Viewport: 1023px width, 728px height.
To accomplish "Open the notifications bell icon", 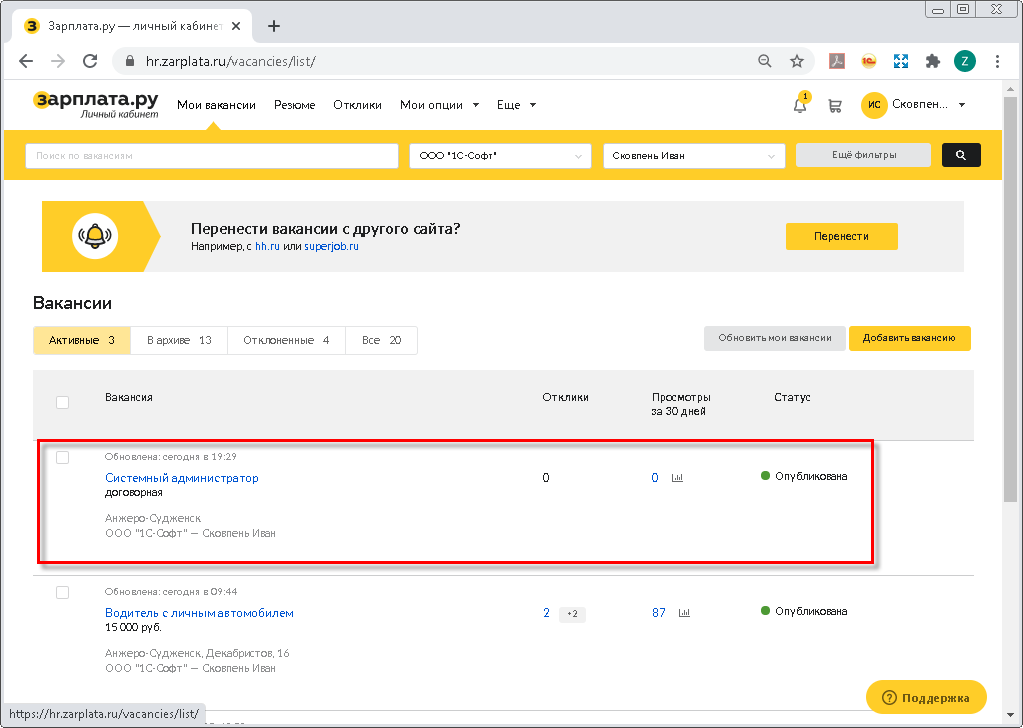I will point(800,105).
